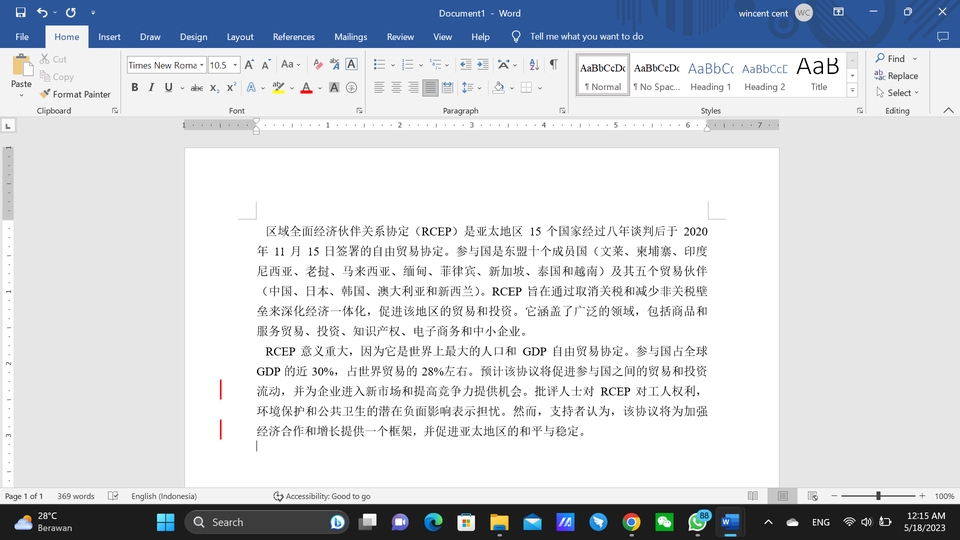
Task: Switch to the Layout tab
Action: pyautogui.click(x=240, y=37)
